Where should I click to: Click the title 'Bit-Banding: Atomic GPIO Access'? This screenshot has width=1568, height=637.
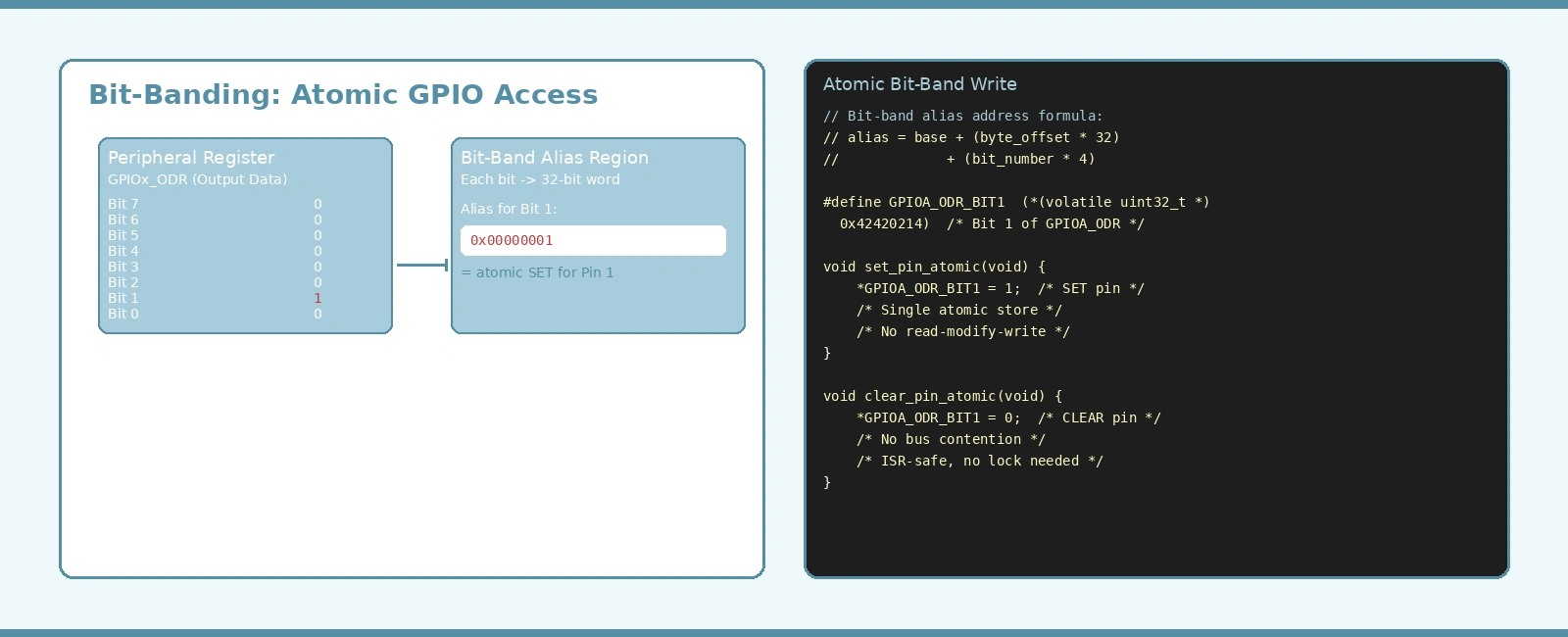coord(343,94)
